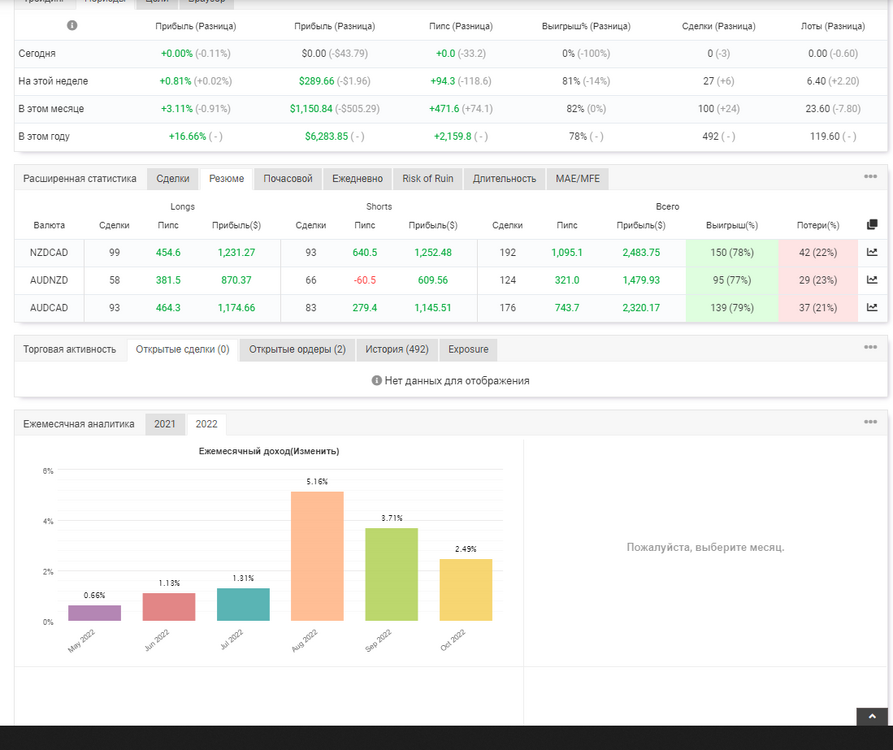Image resolution: width=893 pixels, height=750 pixels.
Task: Switch to the Сделки tab
Action: click(x=173, y=179)
